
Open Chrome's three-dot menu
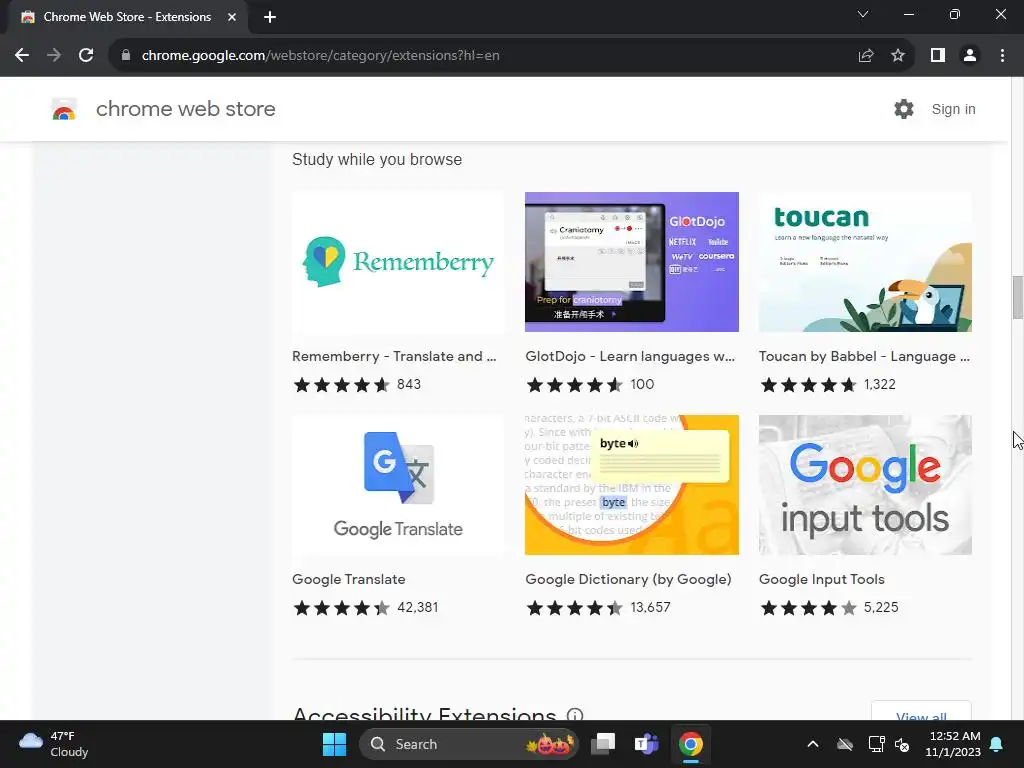point(1002,56)
